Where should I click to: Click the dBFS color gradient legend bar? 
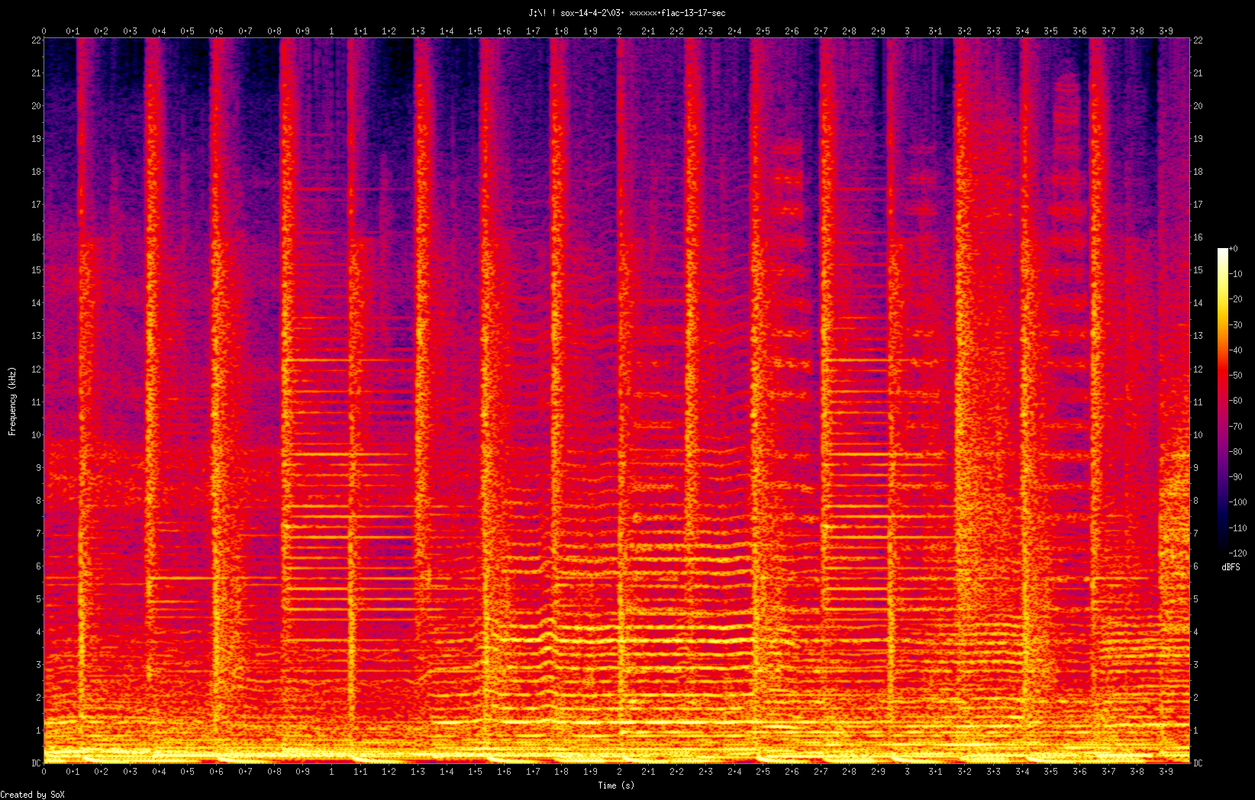1222,400
